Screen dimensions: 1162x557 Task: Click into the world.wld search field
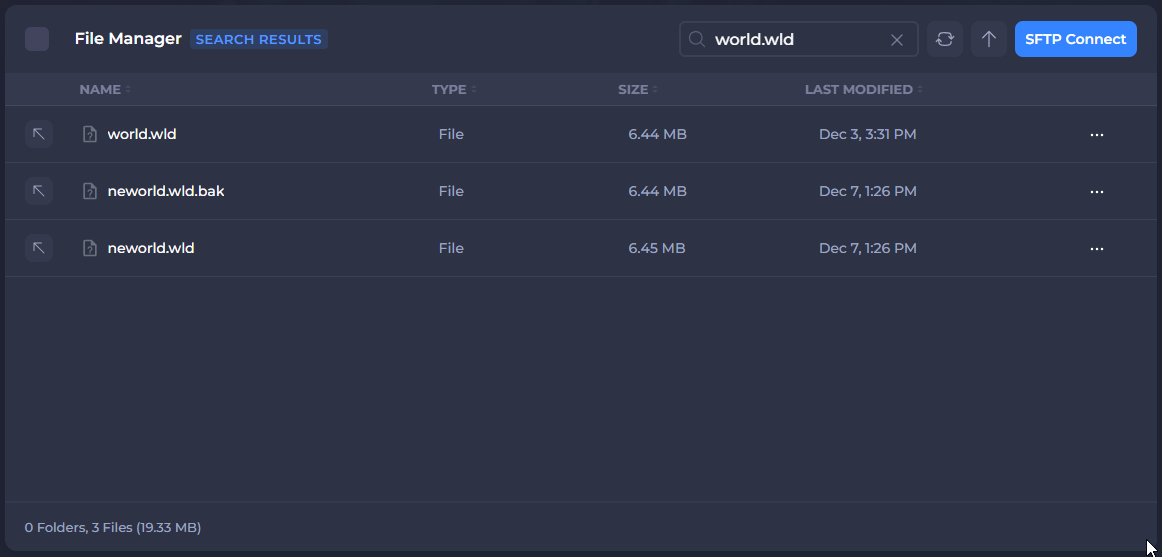795,39
